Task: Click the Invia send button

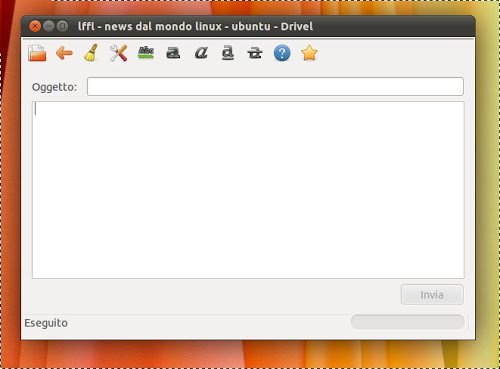Action: click(432, 295)
